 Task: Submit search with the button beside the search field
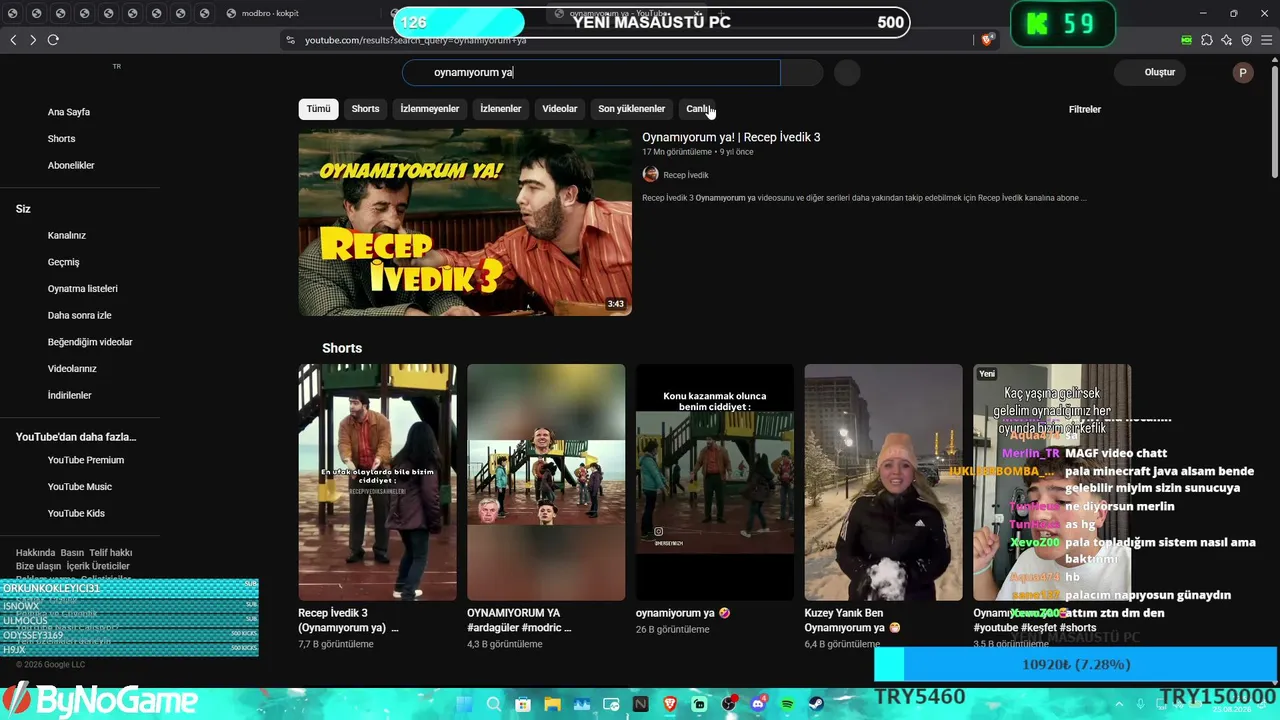click(802, 72)
